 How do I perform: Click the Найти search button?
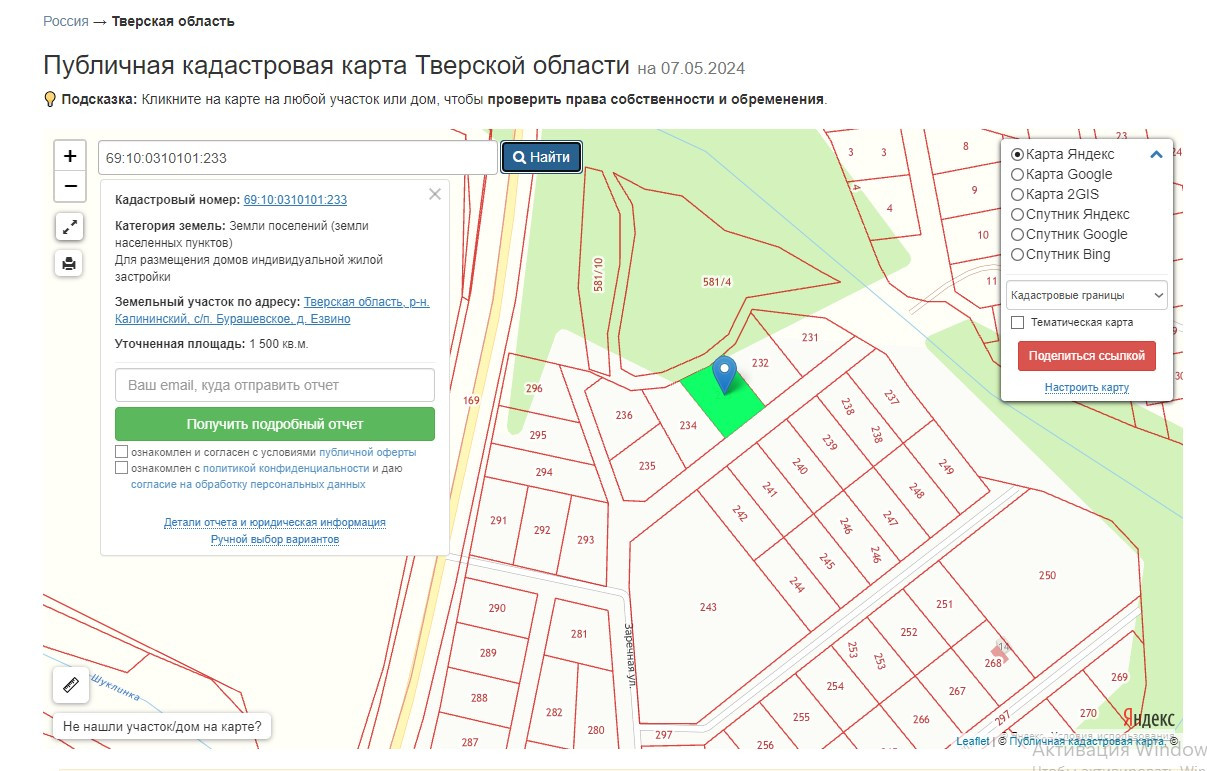coord(541,157)
